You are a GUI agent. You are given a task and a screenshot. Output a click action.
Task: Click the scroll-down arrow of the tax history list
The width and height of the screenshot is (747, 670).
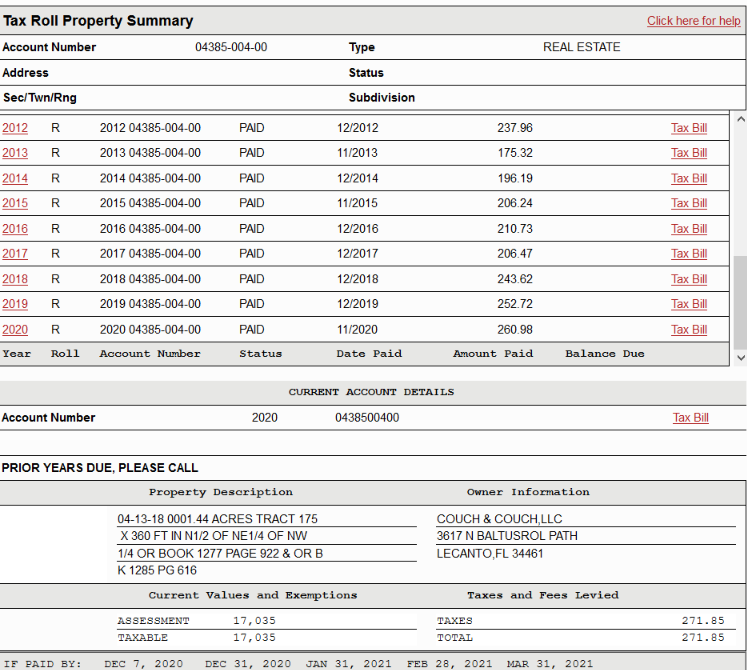[x=740, y=357]
